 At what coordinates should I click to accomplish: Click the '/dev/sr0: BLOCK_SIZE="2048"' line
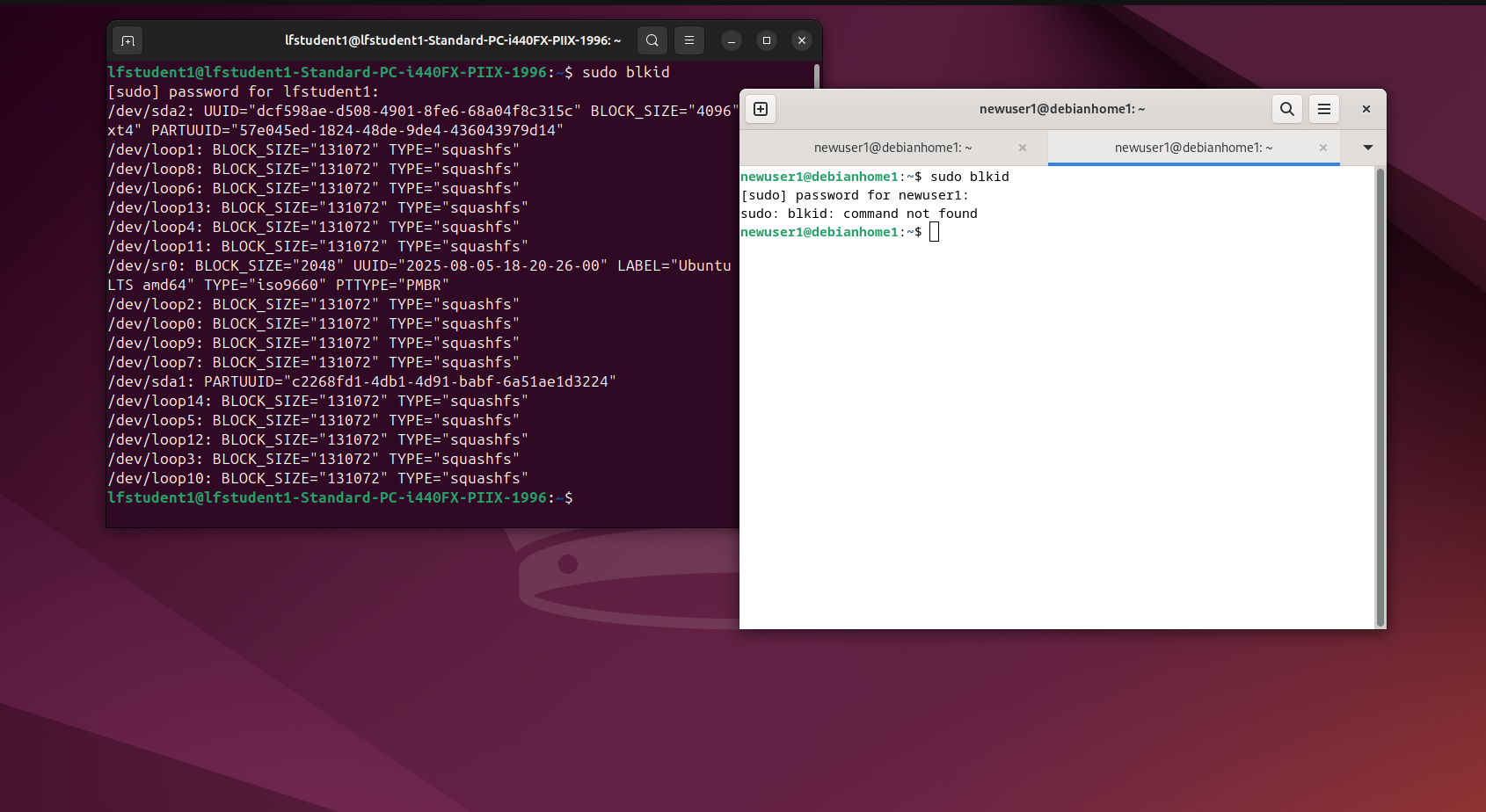click(x=419, y=265)
